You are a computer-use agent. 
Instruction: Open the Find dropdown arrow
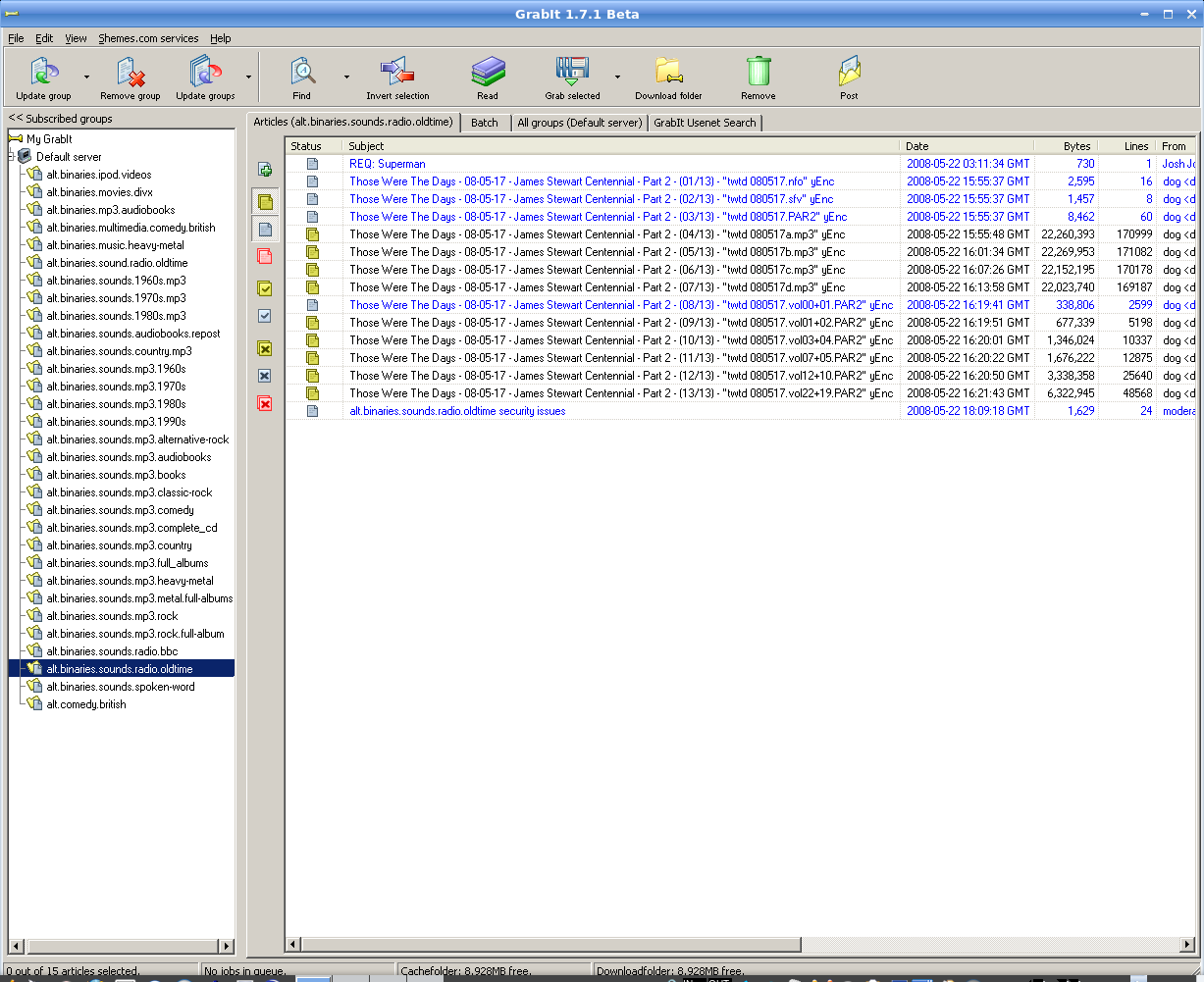pyautogui.click(x=346, y=77)
